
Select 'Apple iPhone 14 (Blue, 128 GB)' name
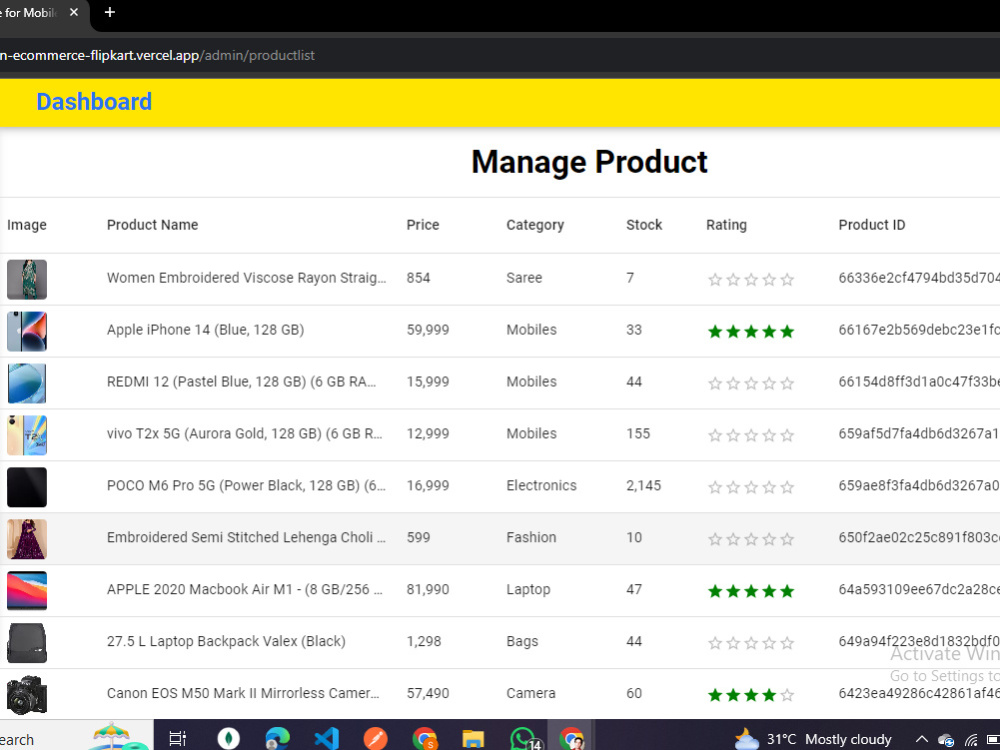(205, 330)
